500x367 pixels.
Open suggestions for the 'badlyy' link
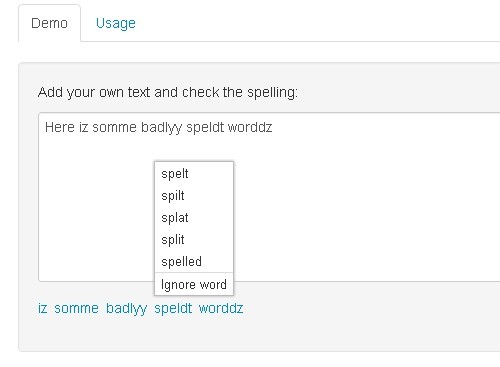point(126,309)
